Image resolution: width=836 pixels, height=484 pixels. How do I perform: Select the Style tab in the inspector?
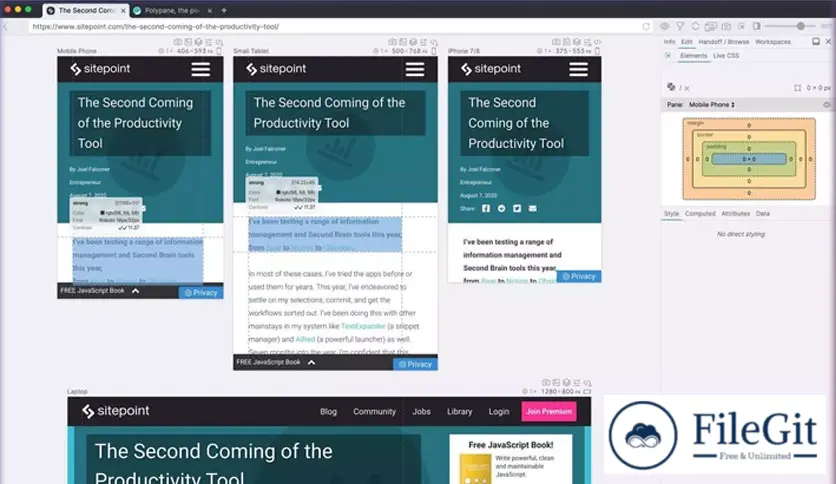pos(671,213)
